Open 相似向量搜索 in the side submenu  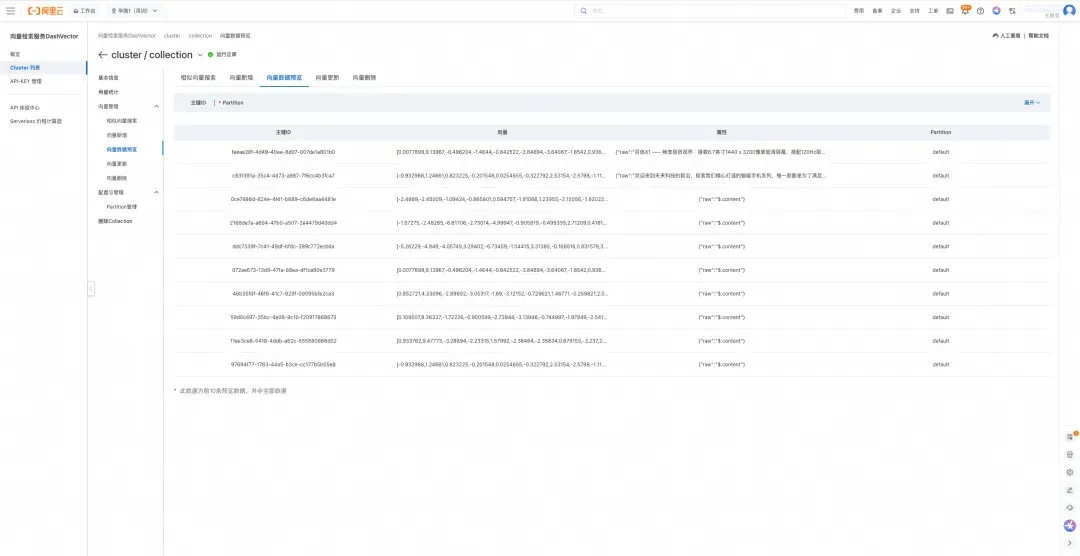122,121
